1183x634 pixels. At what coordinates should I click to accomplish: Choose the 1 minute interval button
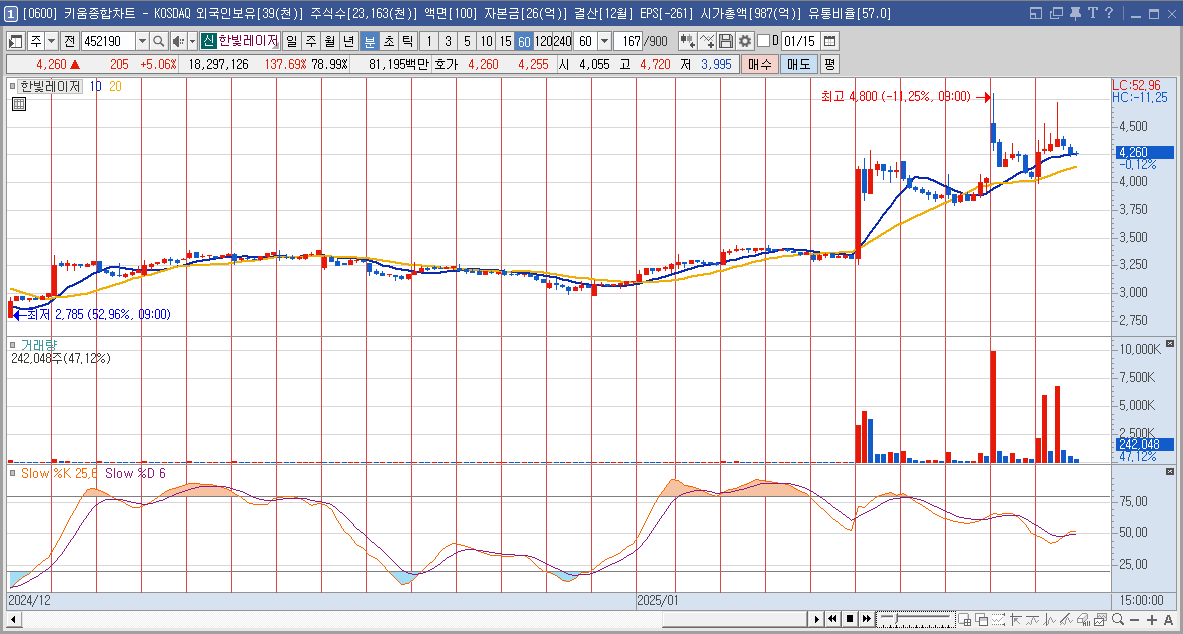(429, 41)
